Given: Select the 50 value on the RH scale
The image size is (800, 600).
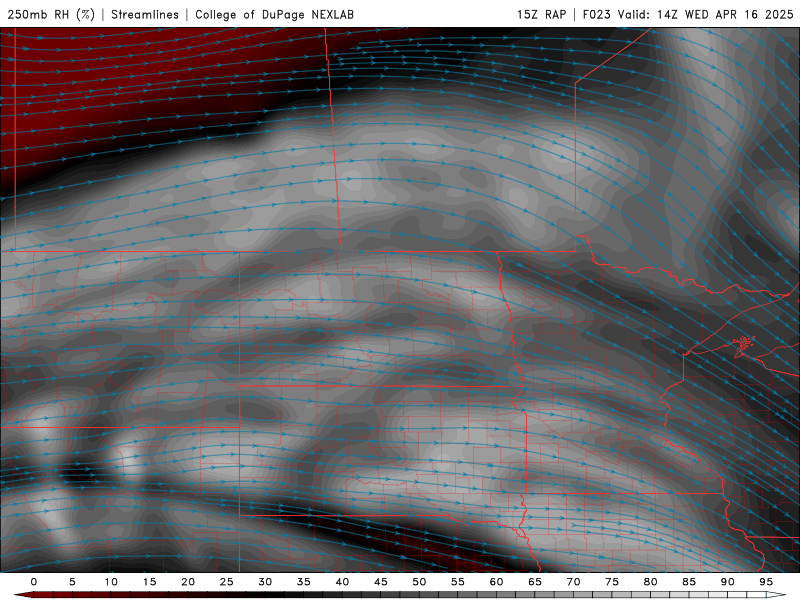Looking at the screenshot, I should 419,582.
